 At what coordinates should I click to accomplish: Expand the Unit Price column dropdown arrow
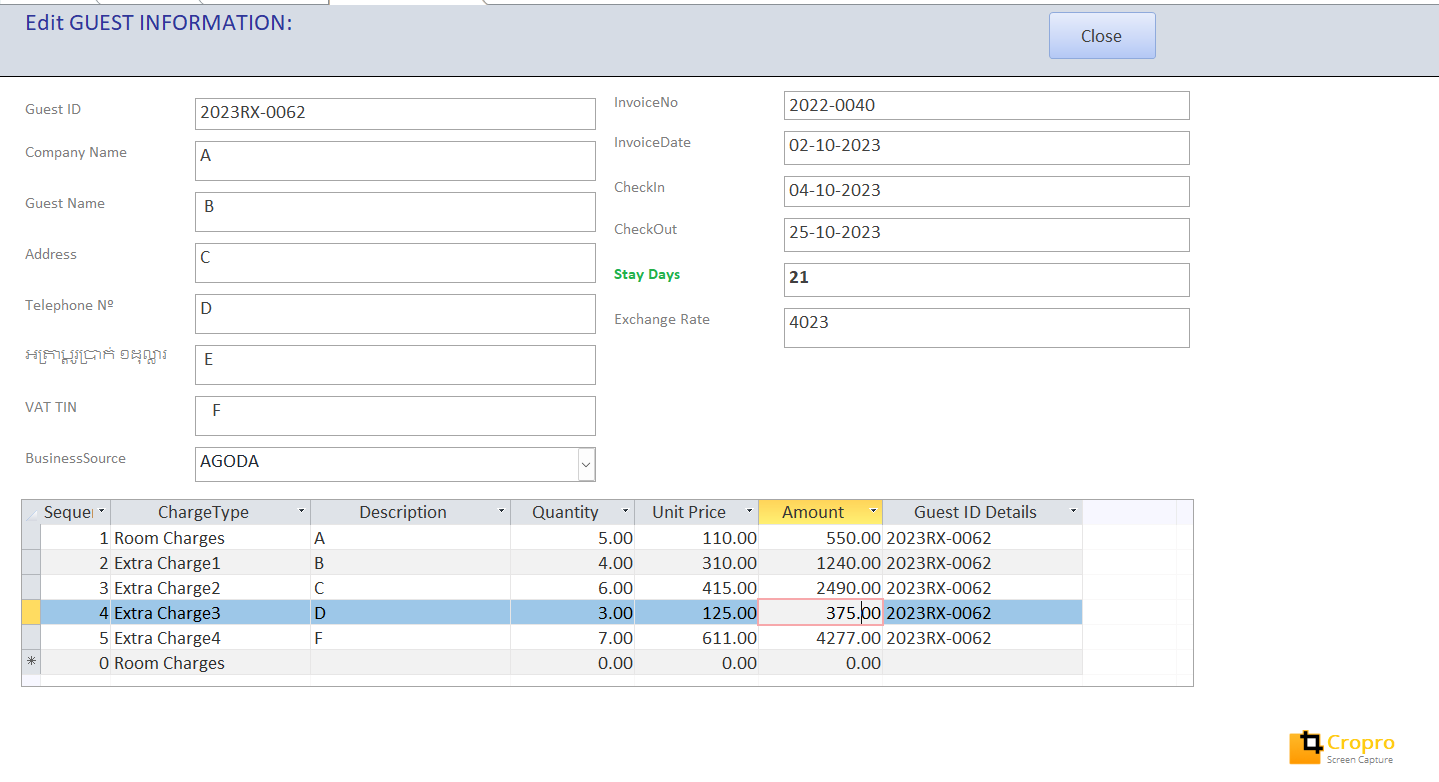749,512
